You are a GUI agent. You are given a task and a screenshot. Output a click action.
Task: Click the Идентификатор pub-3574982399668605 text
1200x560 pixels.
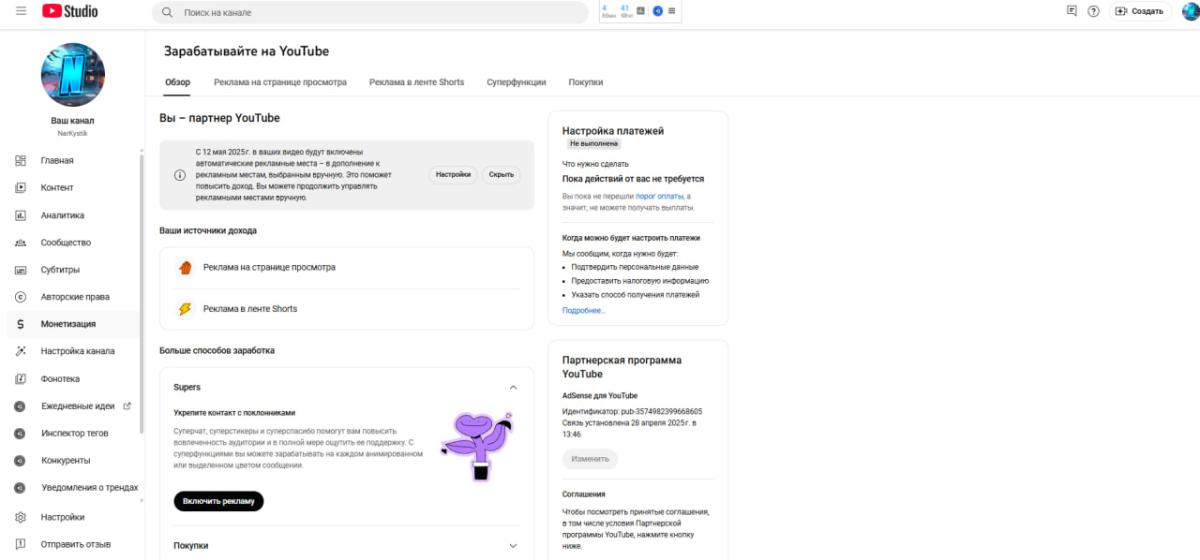coord(632,411)
